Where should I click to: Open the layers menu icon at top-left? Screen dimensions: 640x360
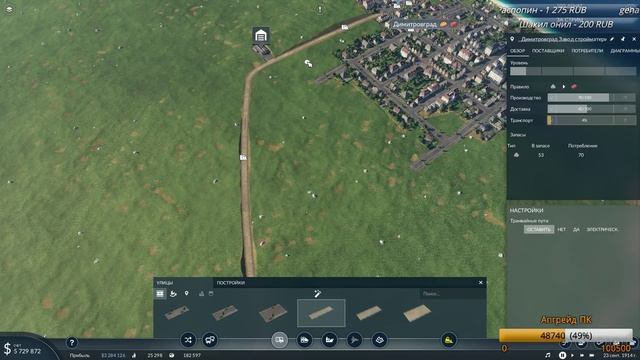tap(9, 9)
